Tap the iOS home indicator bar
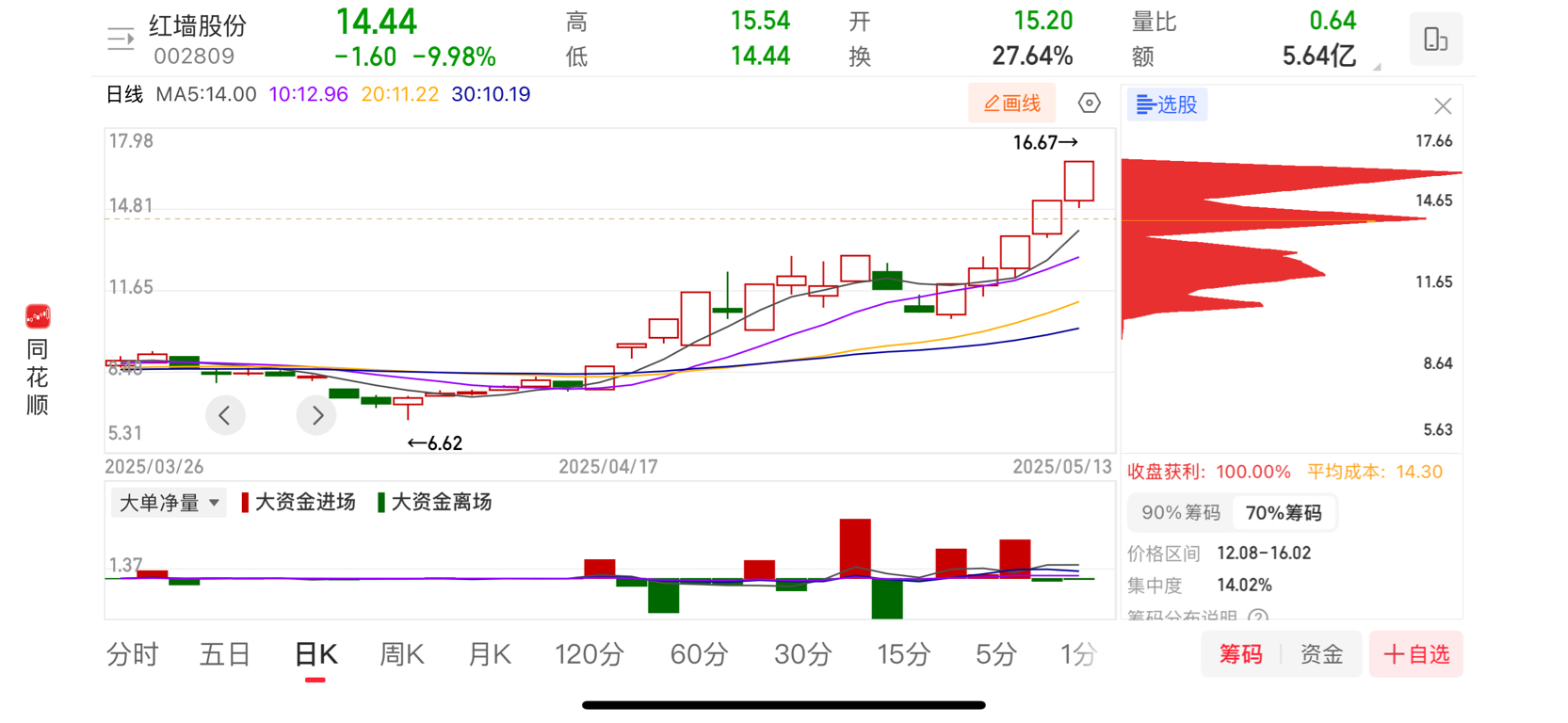The width and height of the screenshot is (1568, 723). (784, 705)
